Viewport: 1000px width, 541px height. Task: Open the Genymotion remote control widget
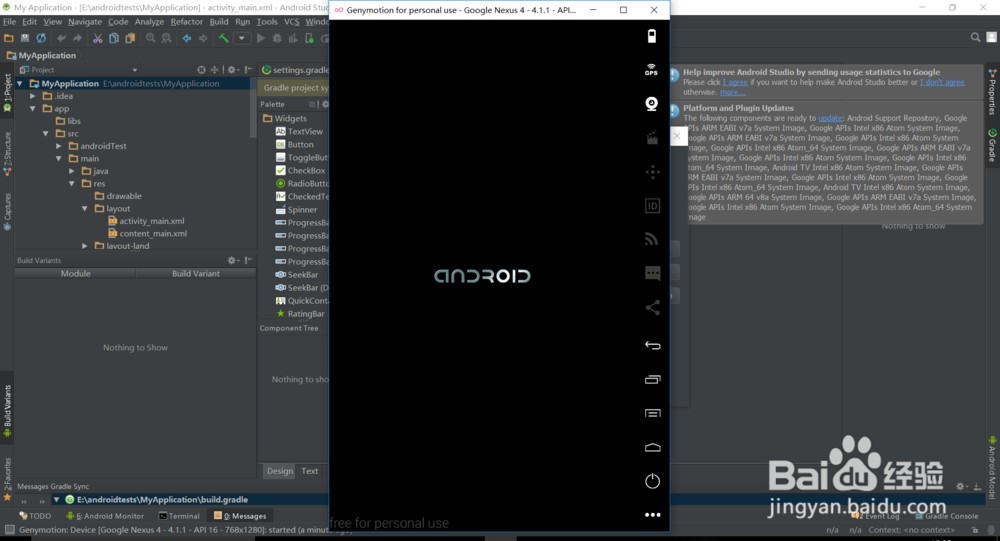(x=652, y=172)
